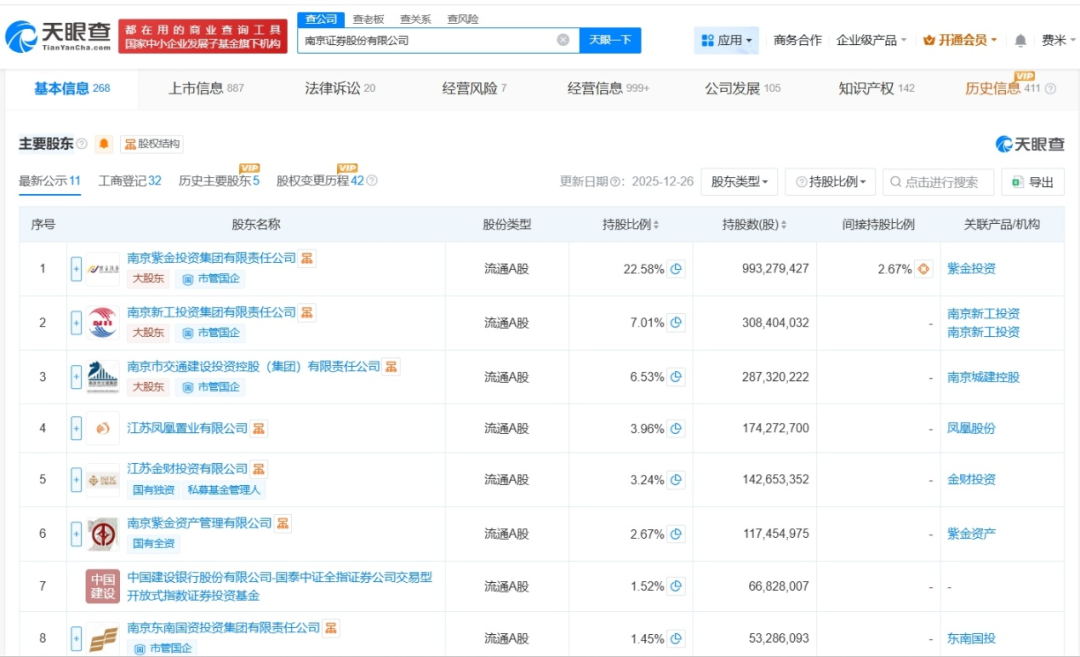Screen dimensions: 1080x657
Task: Open 南京城建控股 related product link
Action: pos(983,377)
